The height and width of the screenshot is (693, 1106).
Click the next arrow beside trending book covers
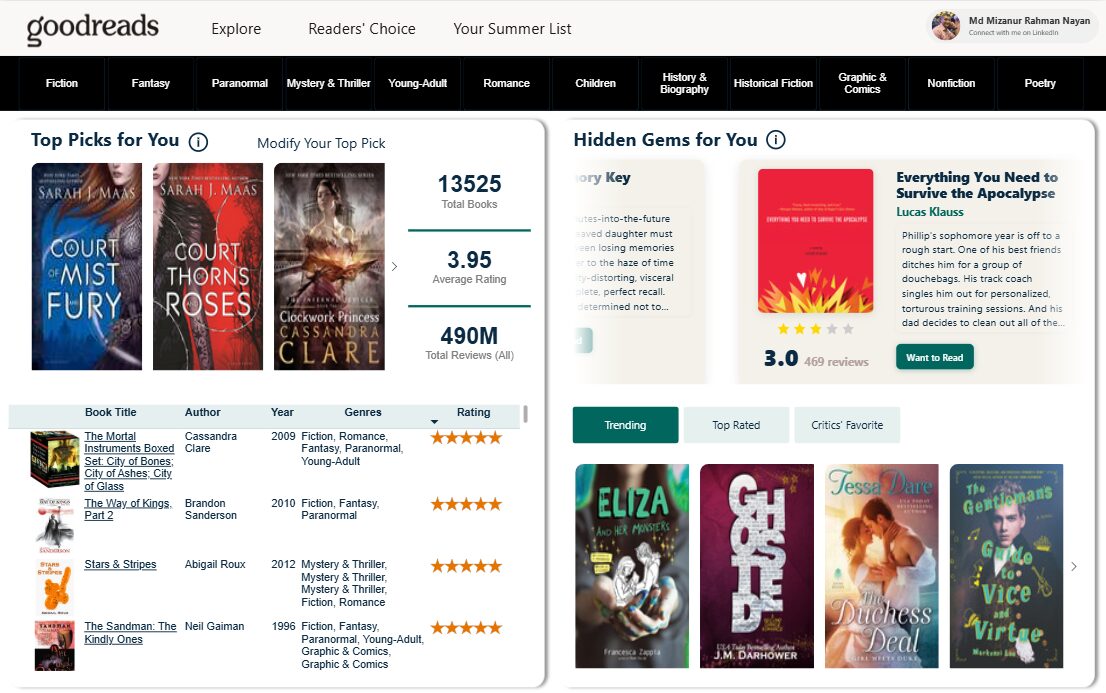click(1074, 566)
